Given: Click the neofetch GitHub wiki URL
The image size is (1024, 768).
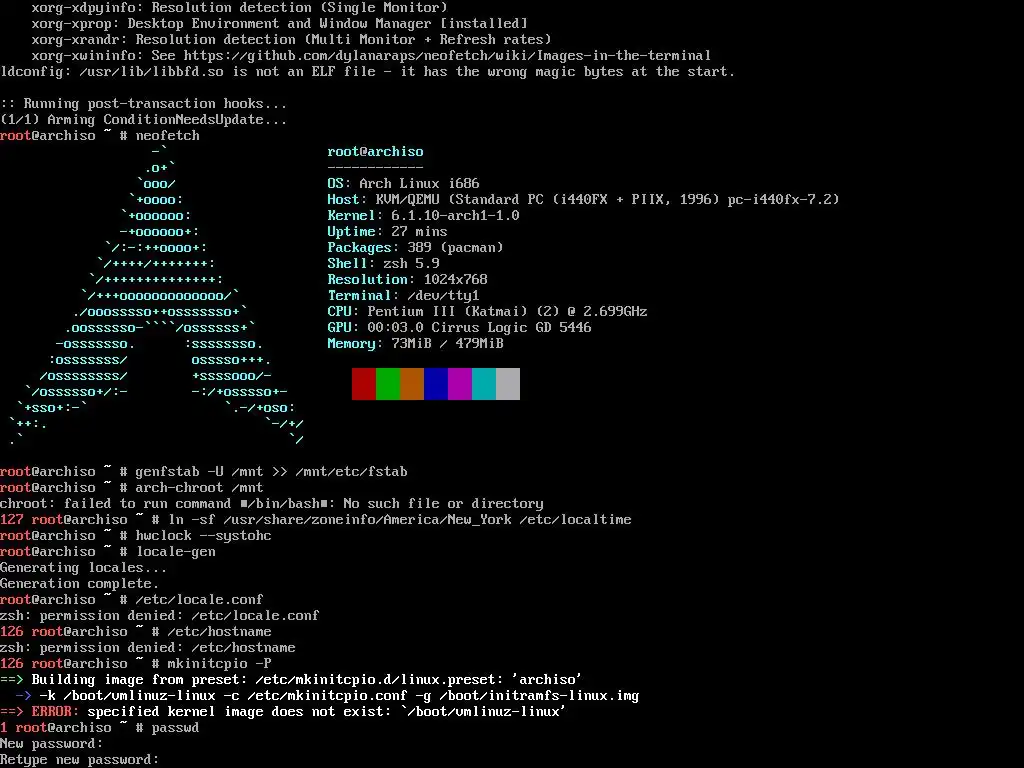Looking at the screenshot, I should (447, 56).
